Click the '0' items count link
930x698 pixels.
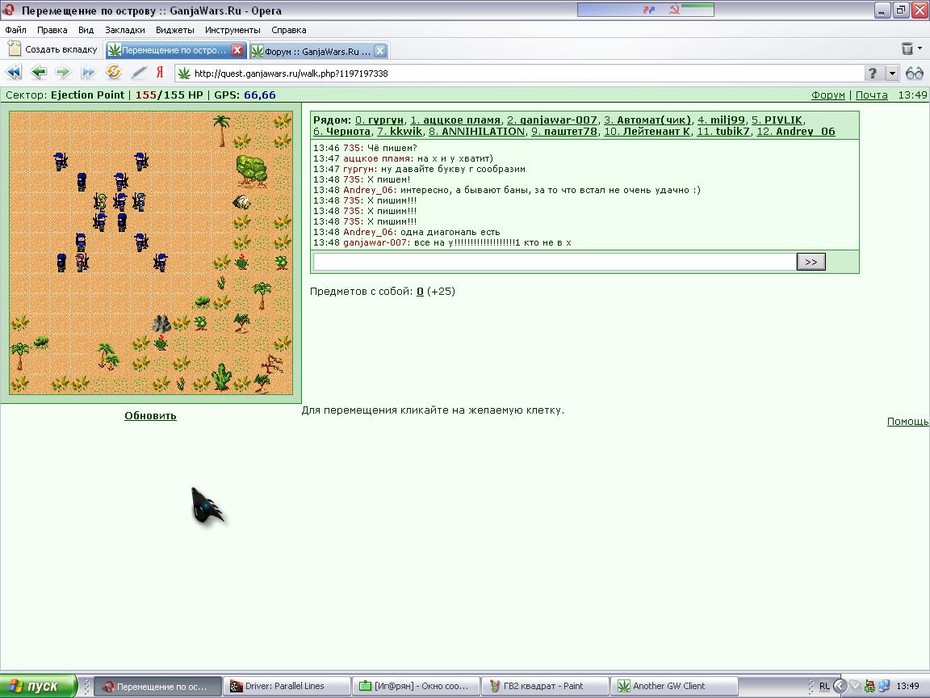click(x=420, y=292)
